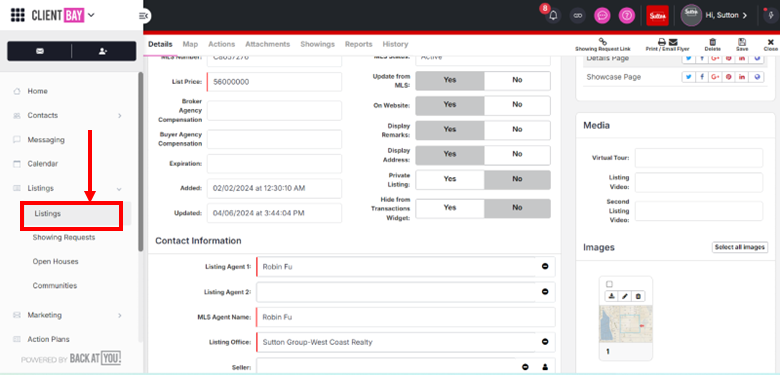Download image 1 with the download icon
The width and height of the screenshot is (780, 375).
pyautogui.click(x=611, y=296)
